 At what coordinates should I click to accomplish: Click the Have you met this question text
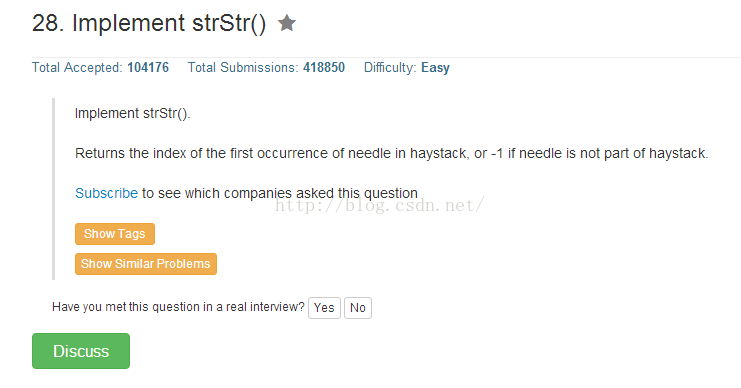pyautogui.click(x=178, y=307)
